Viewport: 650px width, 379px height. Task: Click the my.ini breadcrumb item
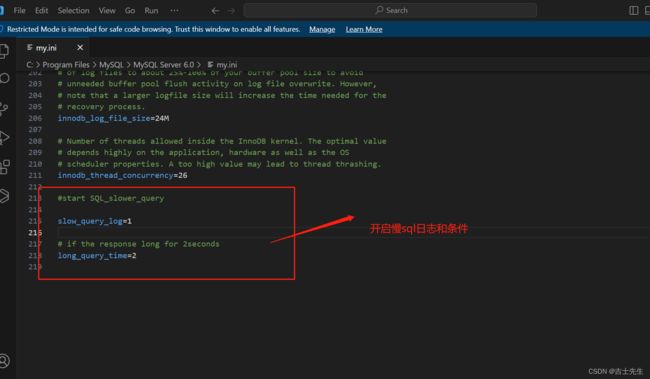click(x=223, y=65)
